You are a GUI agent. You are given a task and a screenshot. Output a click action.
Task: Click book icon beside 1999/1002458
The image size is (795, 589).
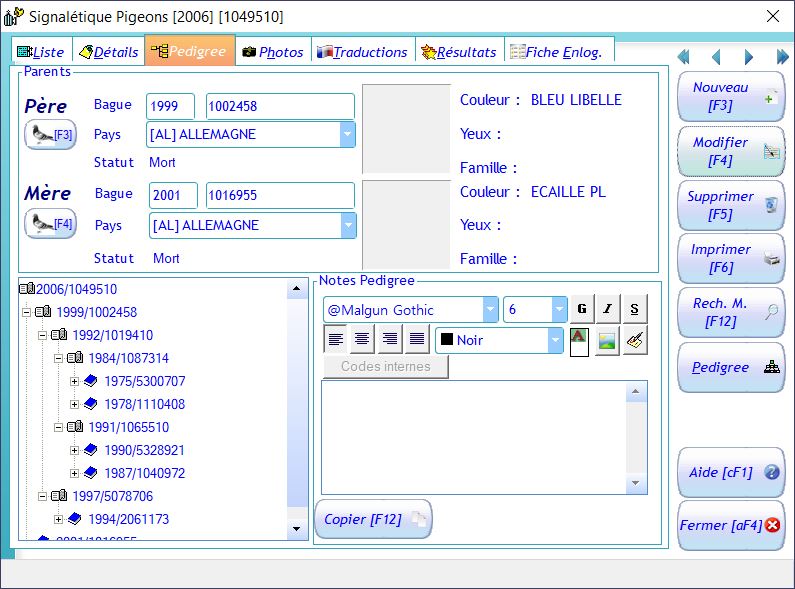(x=43, y=312)
